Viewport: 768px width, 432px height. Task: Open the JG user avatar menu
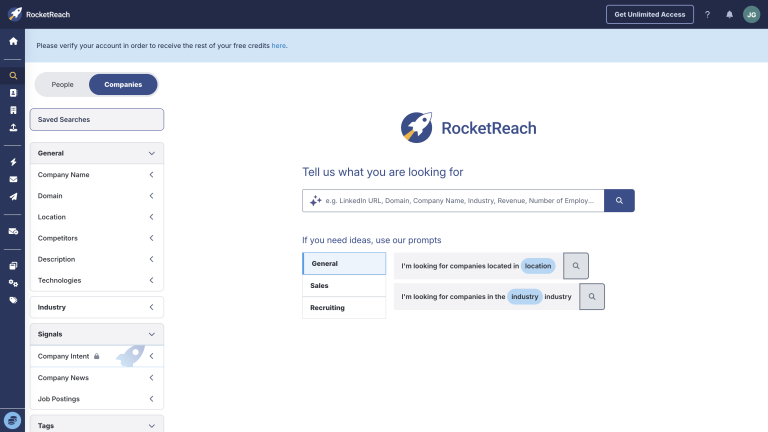tap(751, 15)
